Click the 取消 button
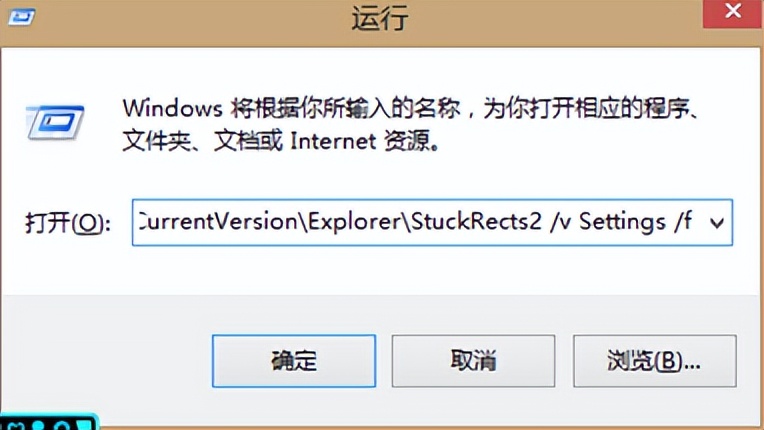This screenshot has width=764, height=430. click(x=473, y=361)
